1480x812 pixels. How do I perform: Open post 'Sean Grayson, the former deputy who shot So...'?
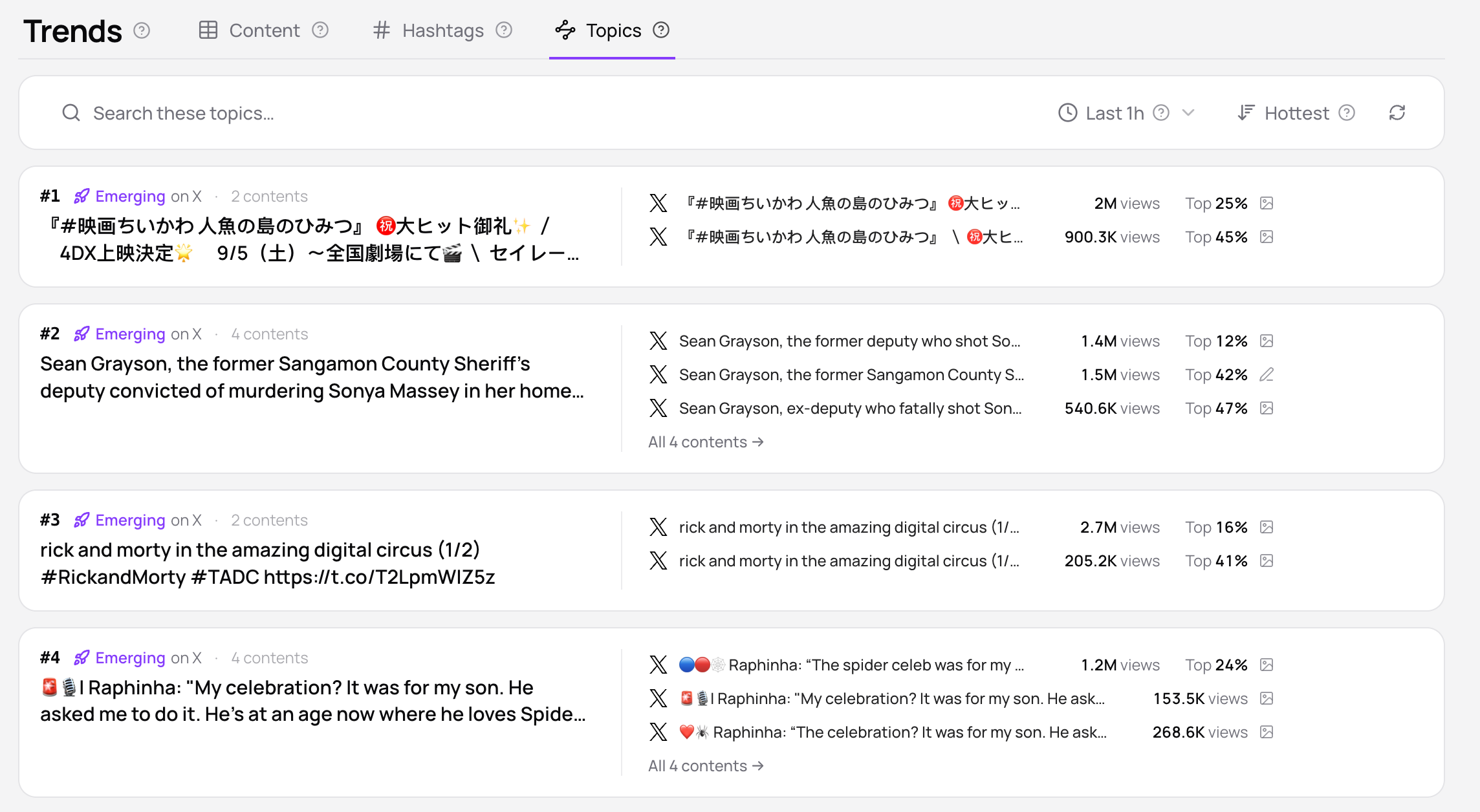pyautogui.click(x=849, y=341)
